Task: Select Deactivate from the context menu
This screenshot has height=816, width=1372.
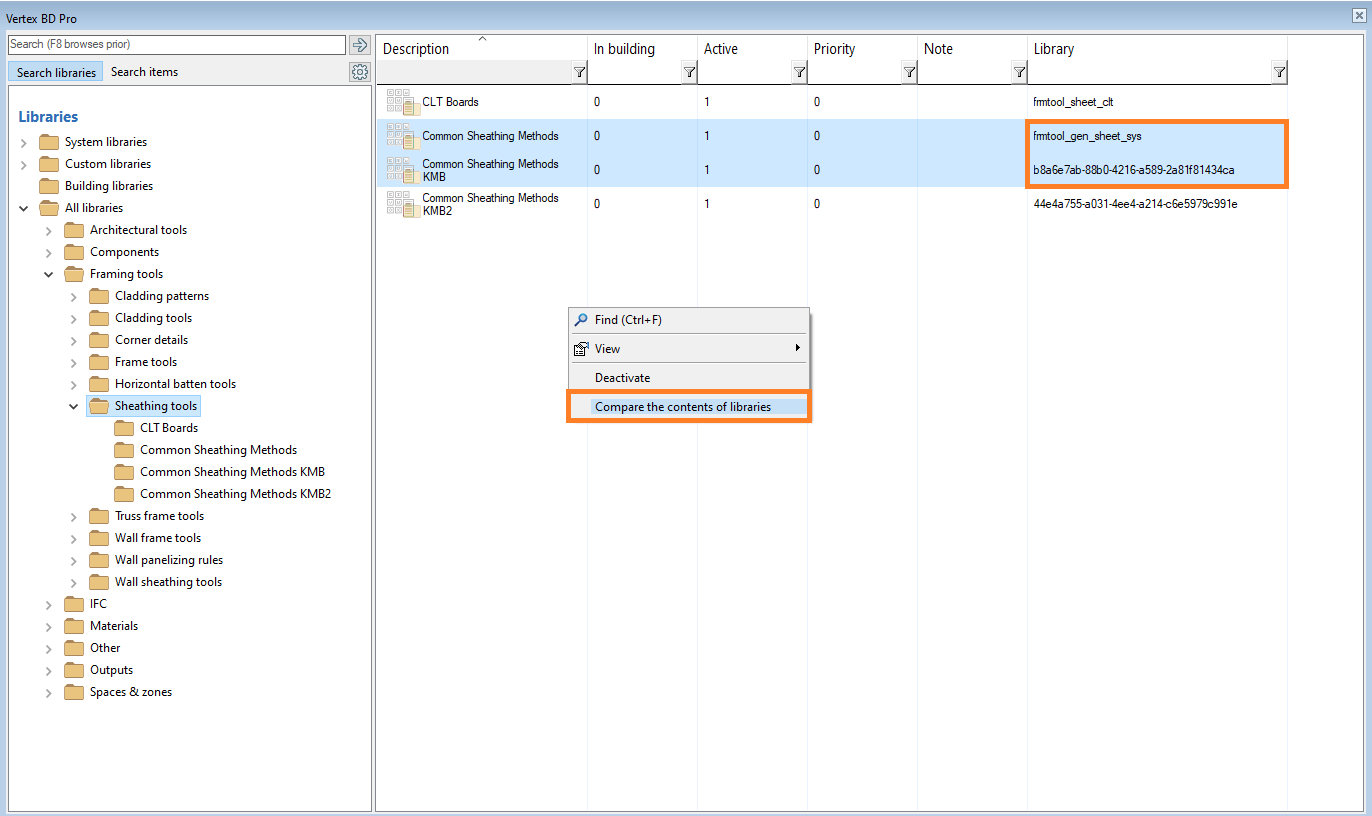Action: point(623,378)
